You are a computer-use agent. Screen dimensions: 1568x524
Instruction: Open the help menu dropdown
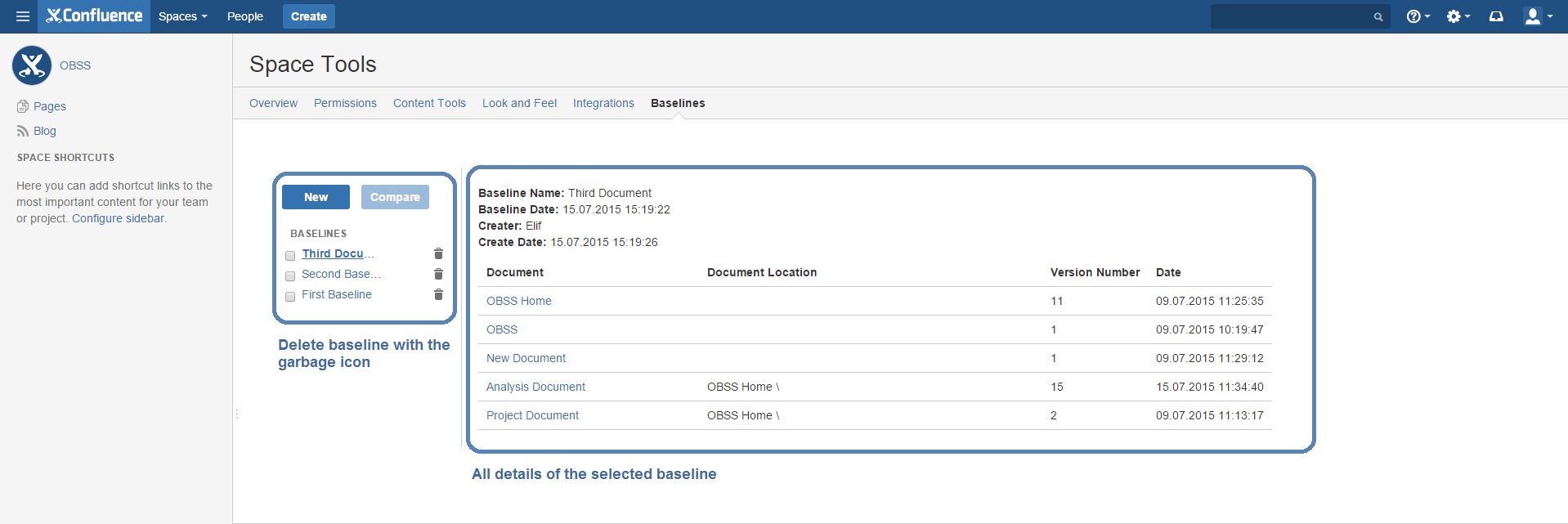coord(1418,16)
